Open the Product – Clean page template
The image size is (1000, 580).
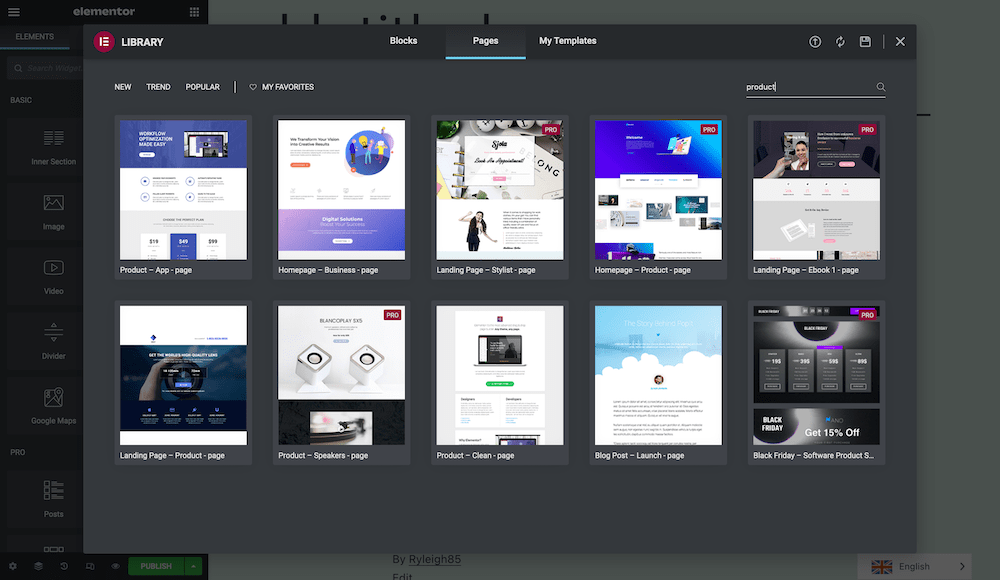pyautogui.click(x=499, y=383)
